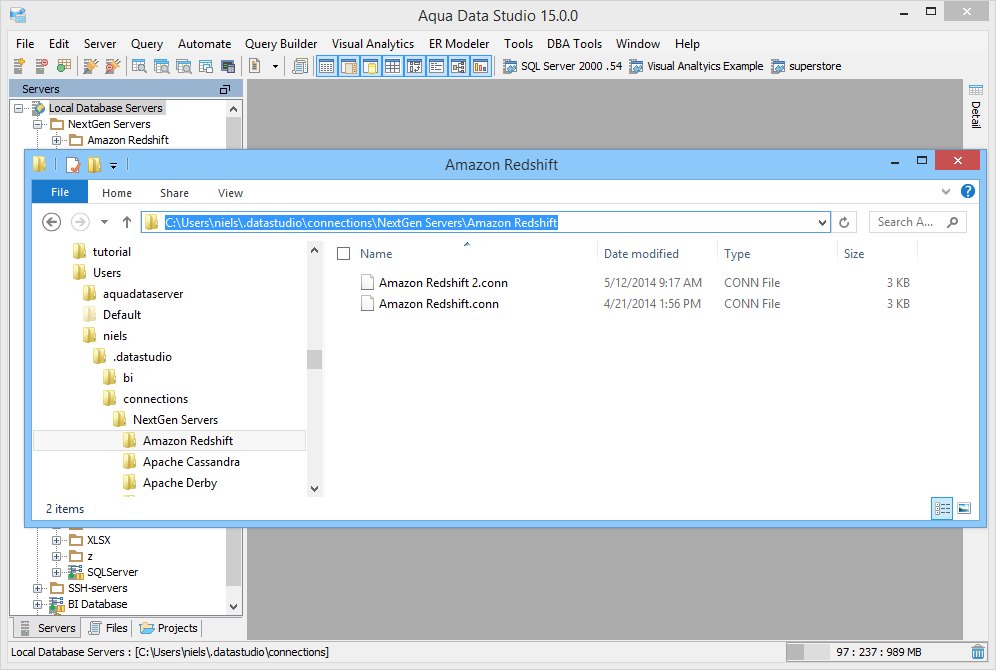Viewport: 996px width, 670px height.
Task: Switch to Details view icon in Explorer status bar
Action: [942, 509]
